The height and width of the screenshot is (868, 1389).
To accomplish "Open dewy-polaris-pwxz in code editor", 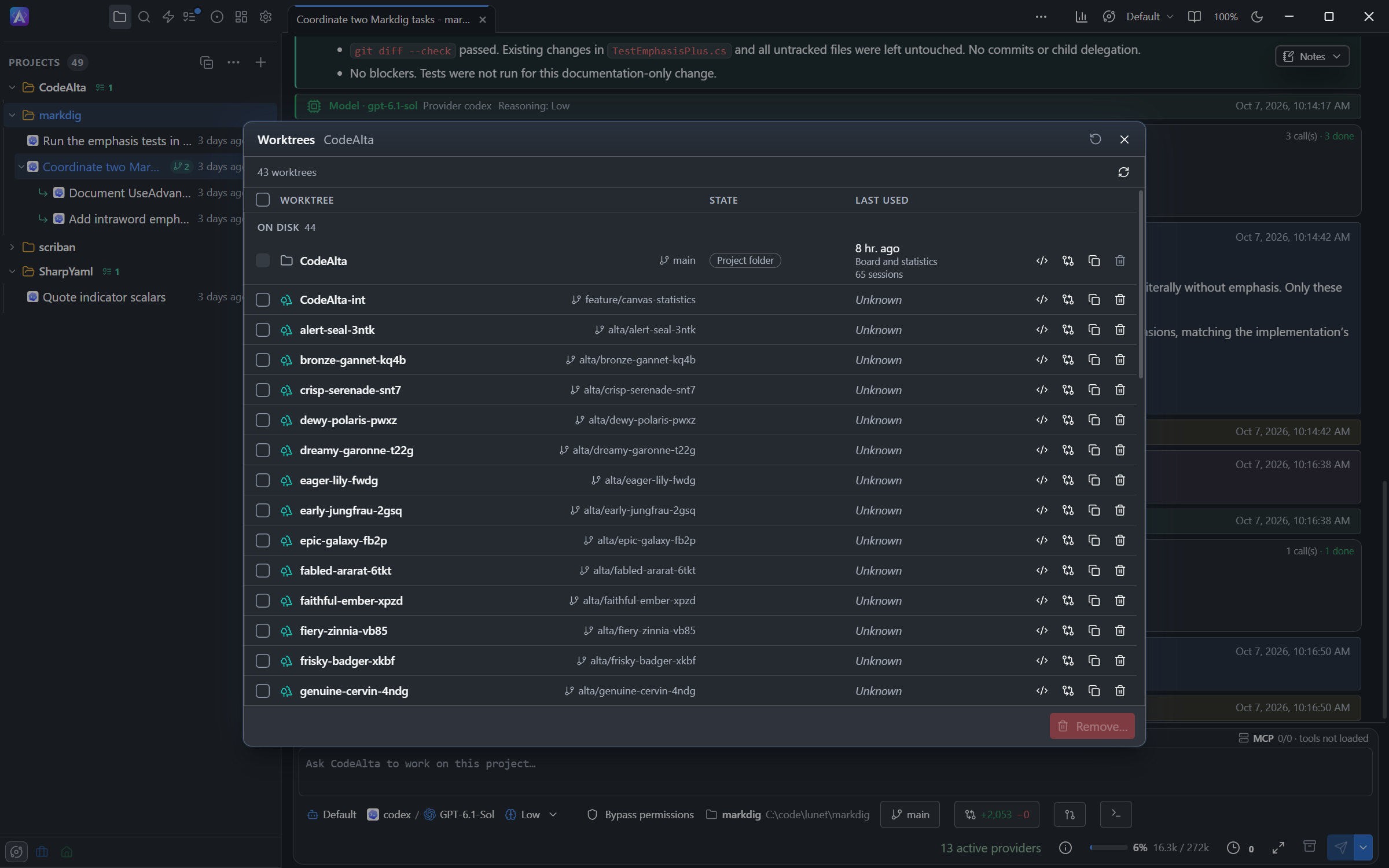I will pos(1042,420).
